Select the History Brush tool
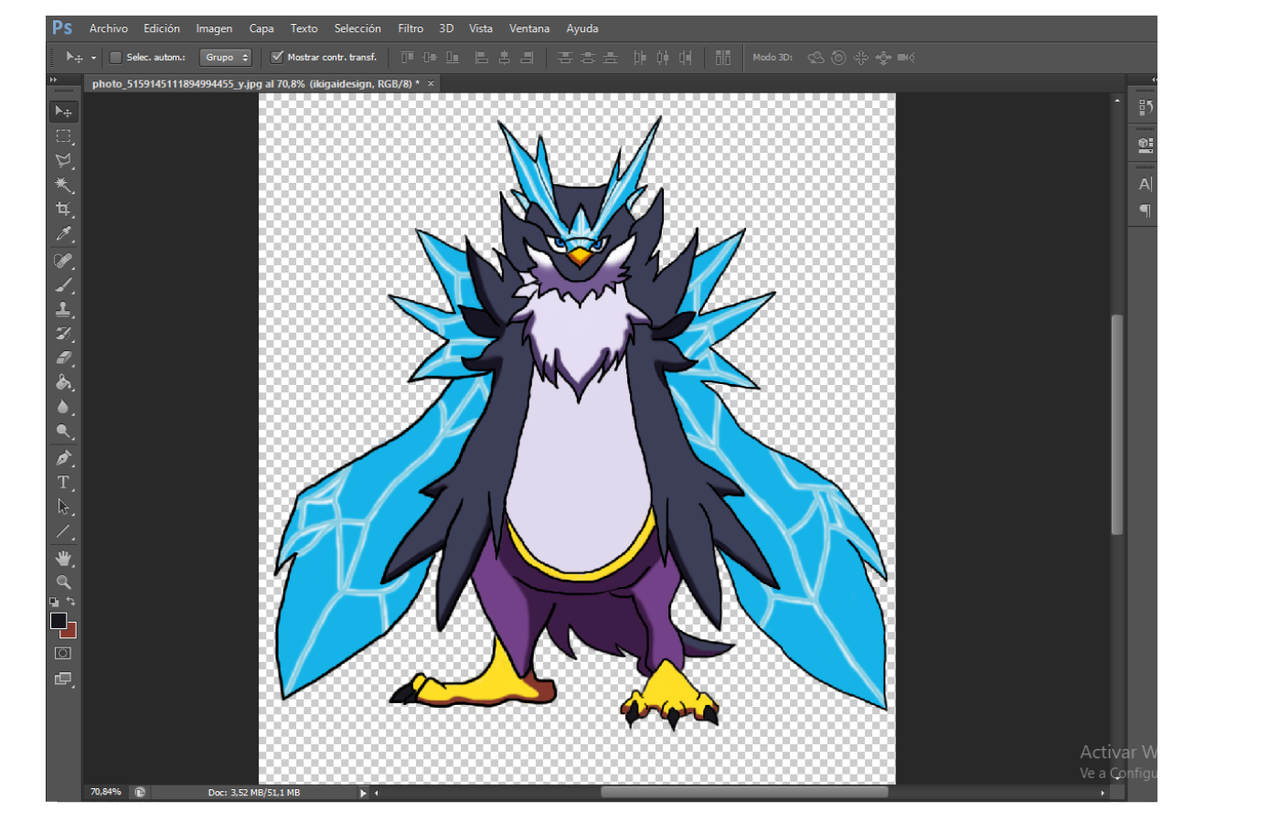The height and width of the screenshot is (823, 1280). click(x=63, y=333)
